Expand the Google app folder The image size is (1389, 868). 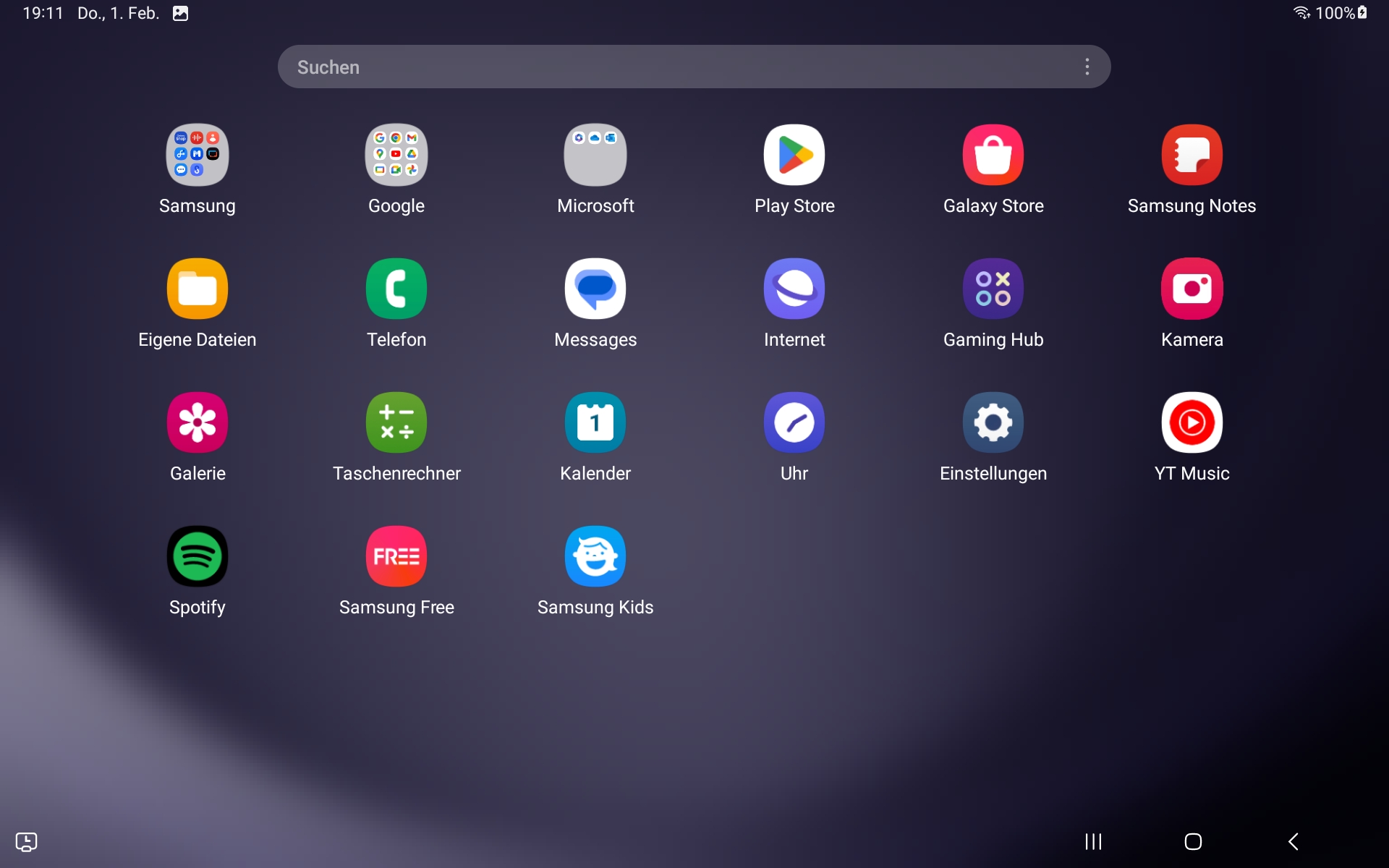[396, 155]
